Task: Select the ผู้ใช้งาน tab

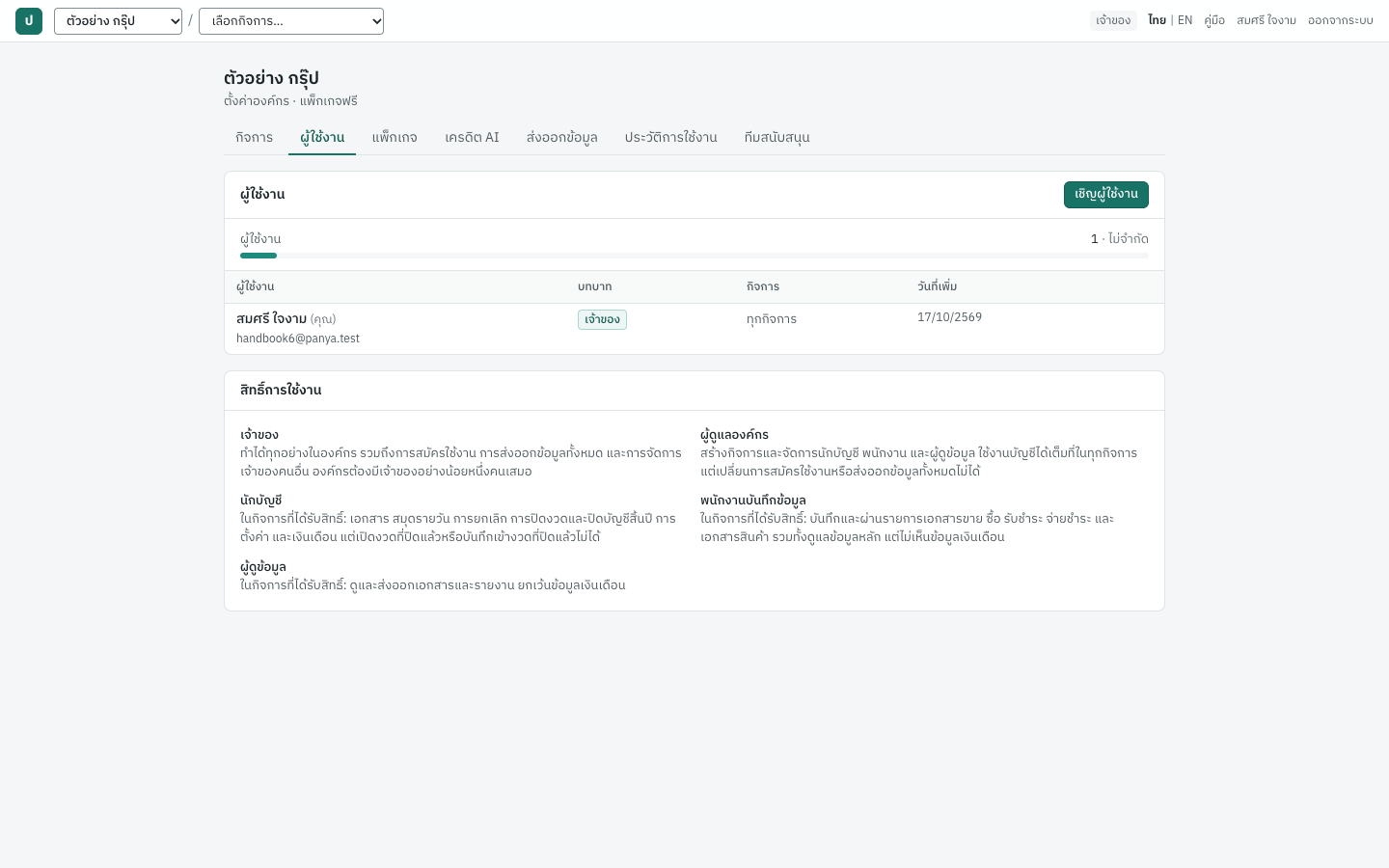Action: pyautogui.click(x=322, y=137)
